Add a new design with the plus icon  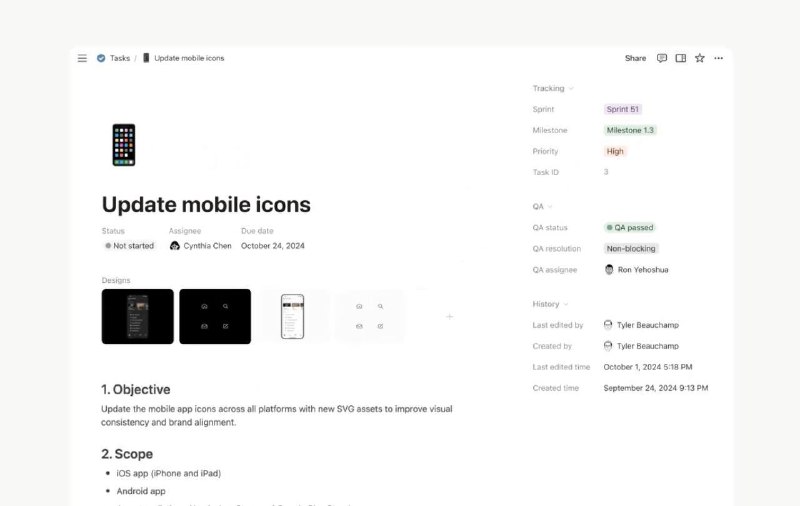point(449,317)
